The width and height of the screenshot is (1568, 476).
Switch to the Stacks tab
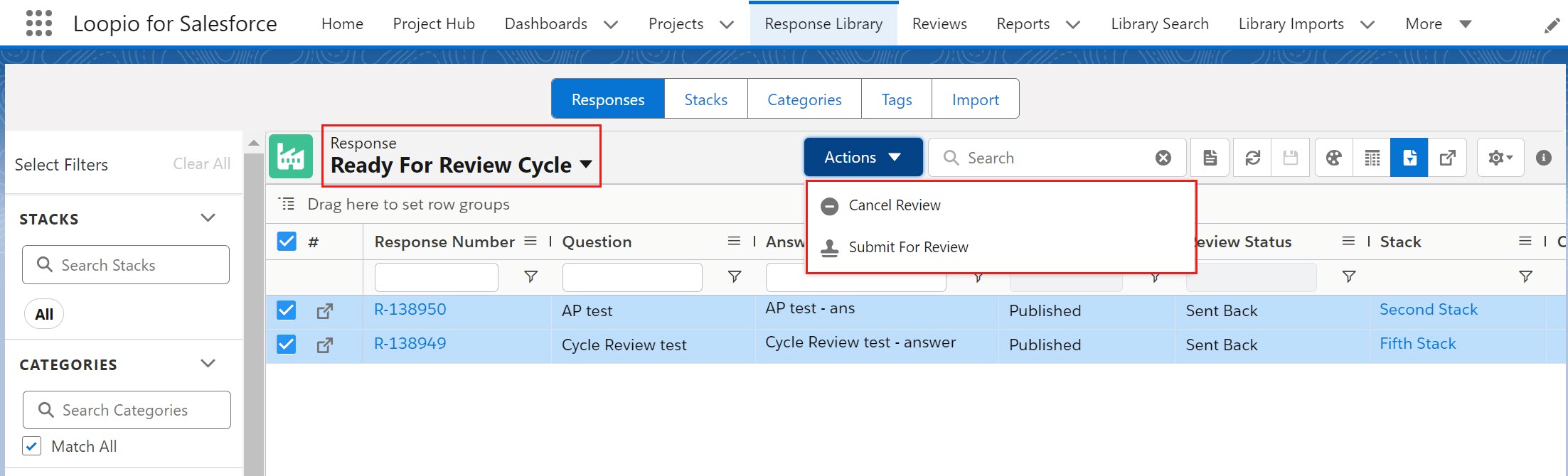(x=705, y=99)
